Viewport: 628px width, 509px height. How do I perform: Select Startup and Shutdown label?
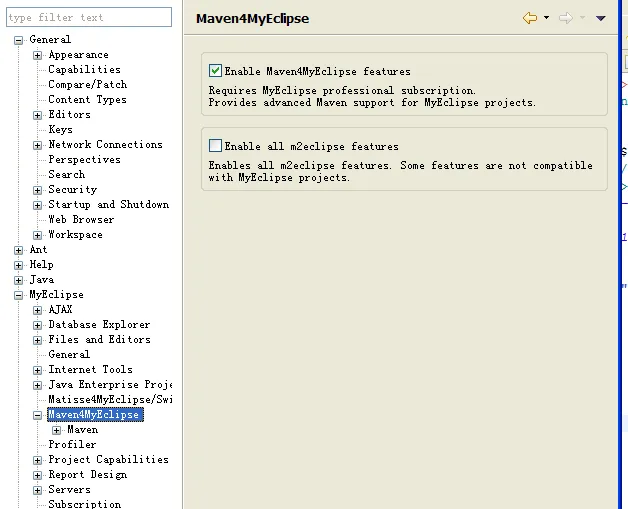coord(109,204)
